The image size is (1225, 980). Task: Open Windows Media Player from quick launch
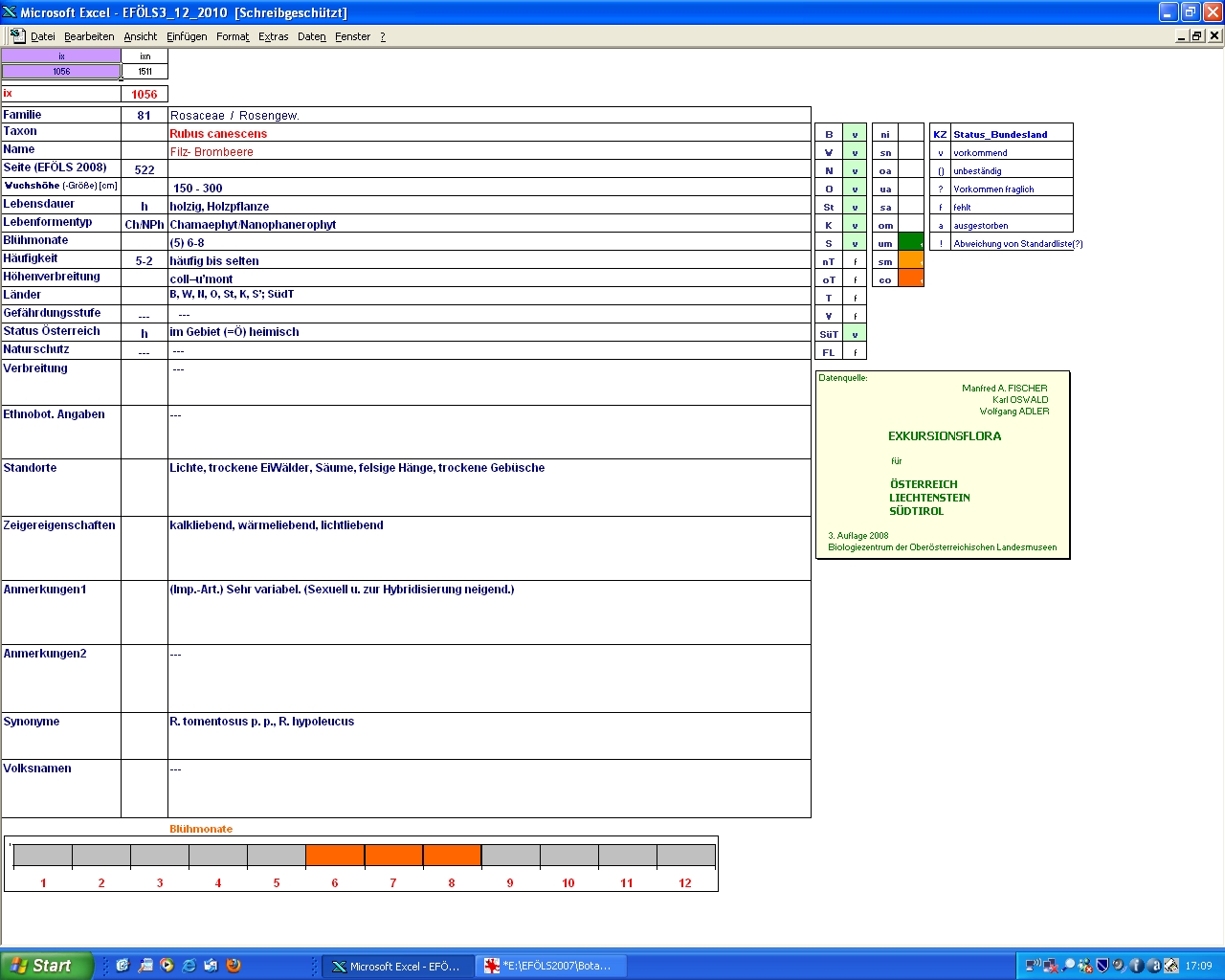(167, 966)
